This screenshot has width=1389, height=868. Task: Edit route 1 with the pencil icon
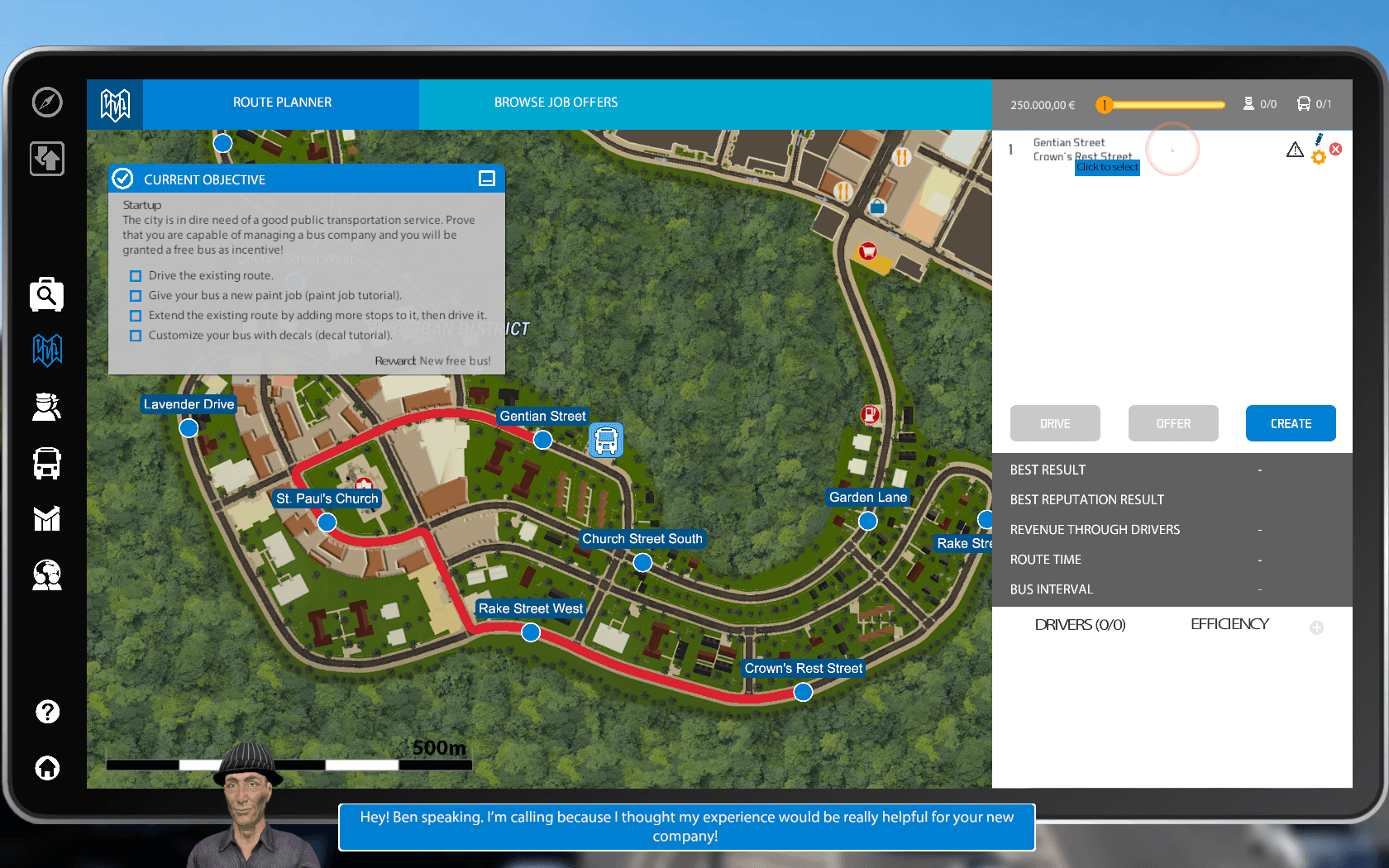[x=1319, y=139]
